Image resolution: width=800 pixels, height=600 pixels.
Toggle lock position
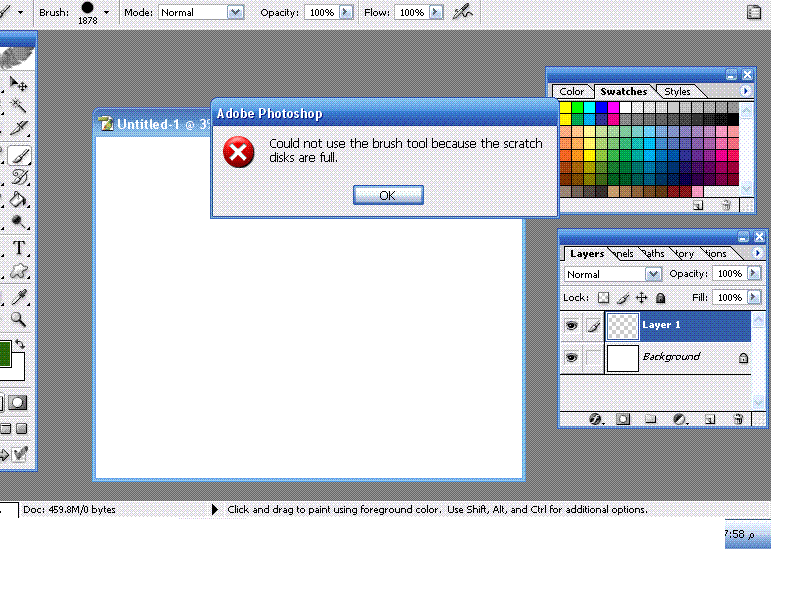(642, 297)
